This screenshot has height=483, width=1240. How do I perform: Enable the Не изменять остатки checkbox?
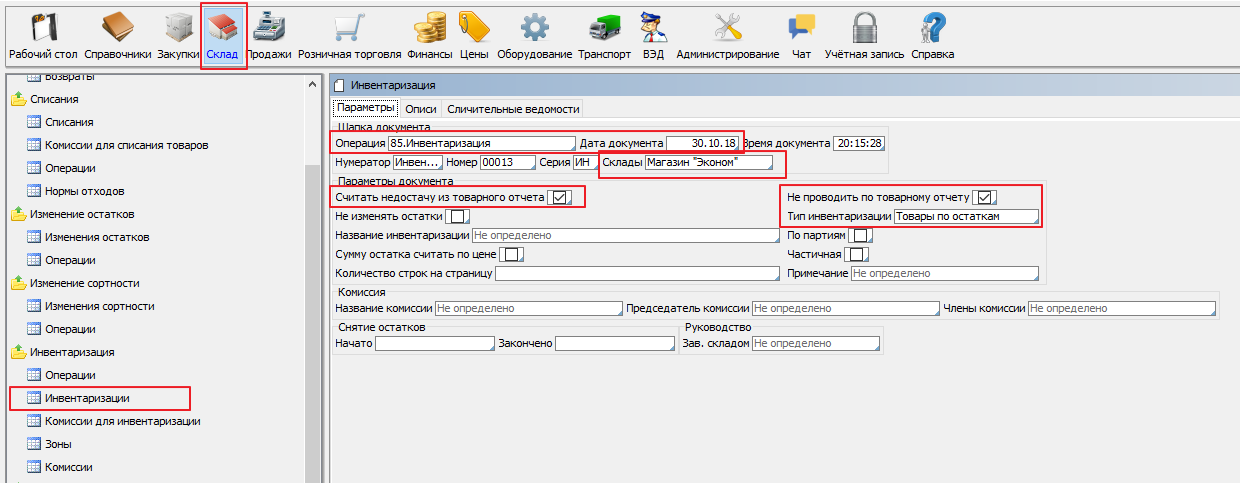pyautogui.click(x=458, y=216)
